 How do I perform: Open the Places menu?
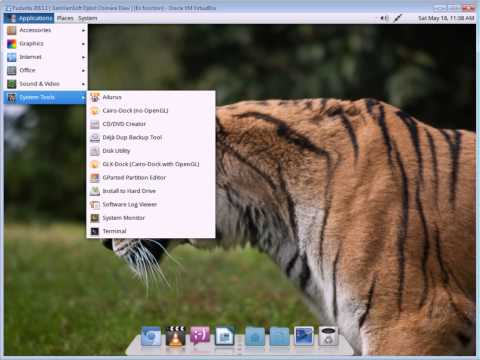(65, 18)
